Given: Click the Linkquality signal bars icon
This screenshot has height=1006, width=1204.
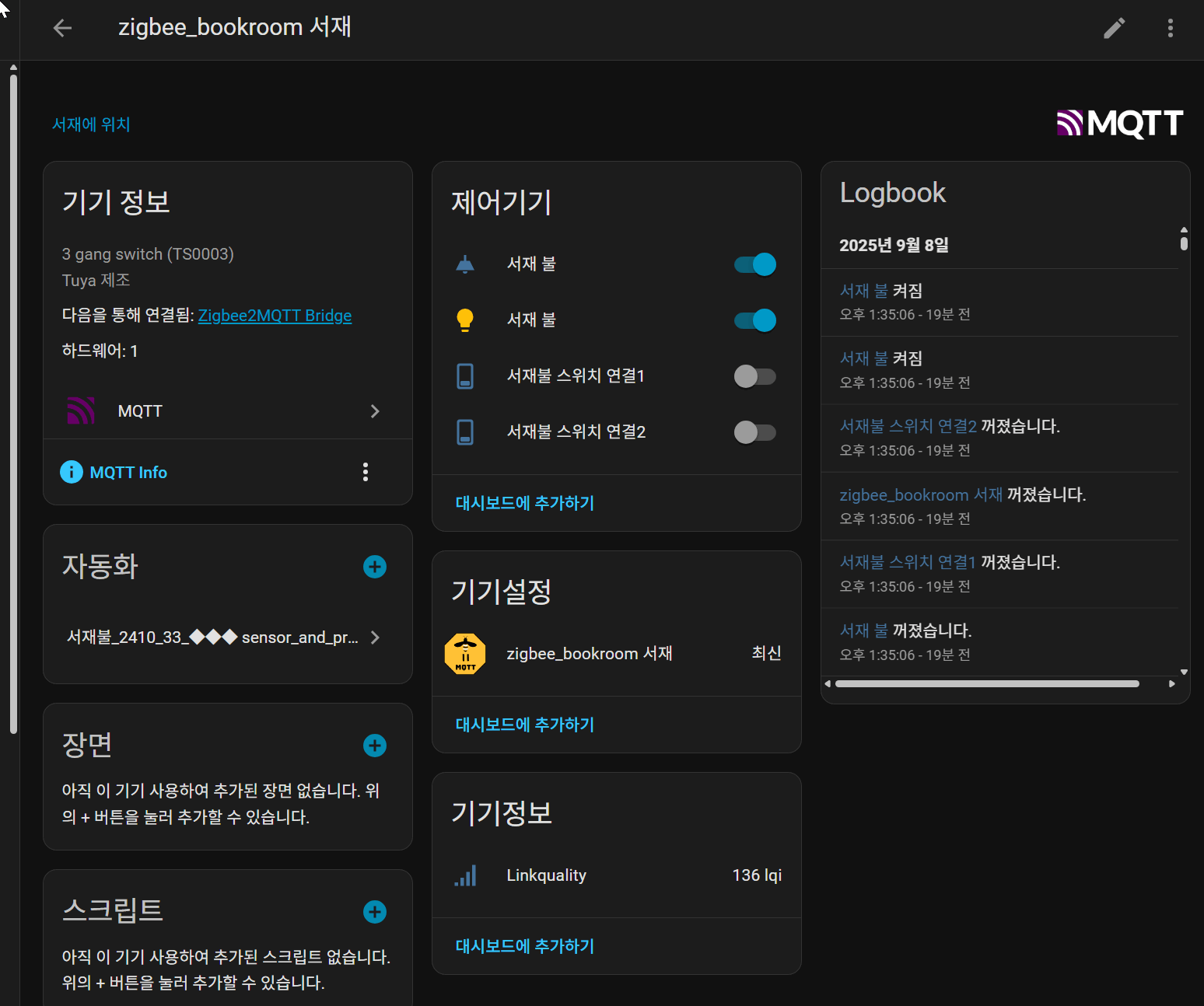Looking at the screenshot, I should tap(465, 876).
